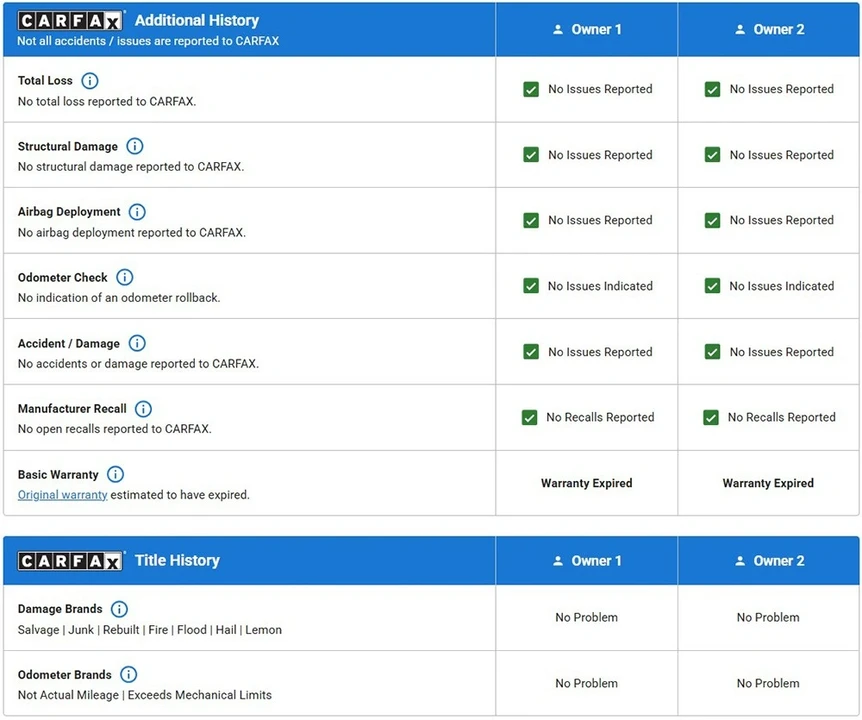The image size is (862, 720).
Task: Click Manufacturer Recall green check for Owner 1
Action: pyautogui.click(x=529, y=417)
